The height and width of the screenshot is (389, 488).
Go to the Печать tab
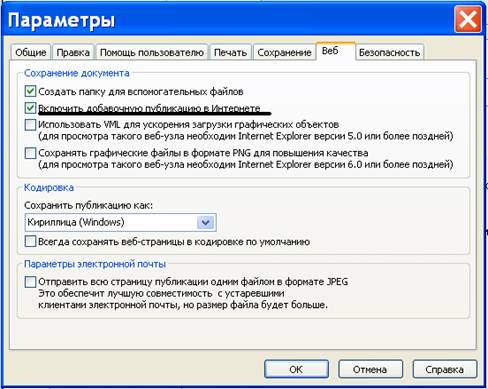pyautogui.click(x=230, y=52)
